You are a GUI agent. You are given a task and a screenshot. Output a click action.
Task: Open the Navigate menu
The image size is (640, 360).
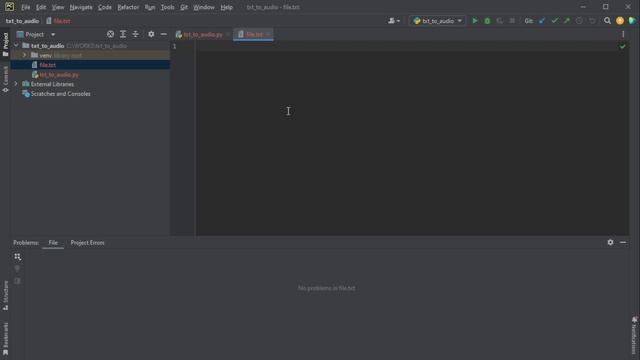(81, 7)
